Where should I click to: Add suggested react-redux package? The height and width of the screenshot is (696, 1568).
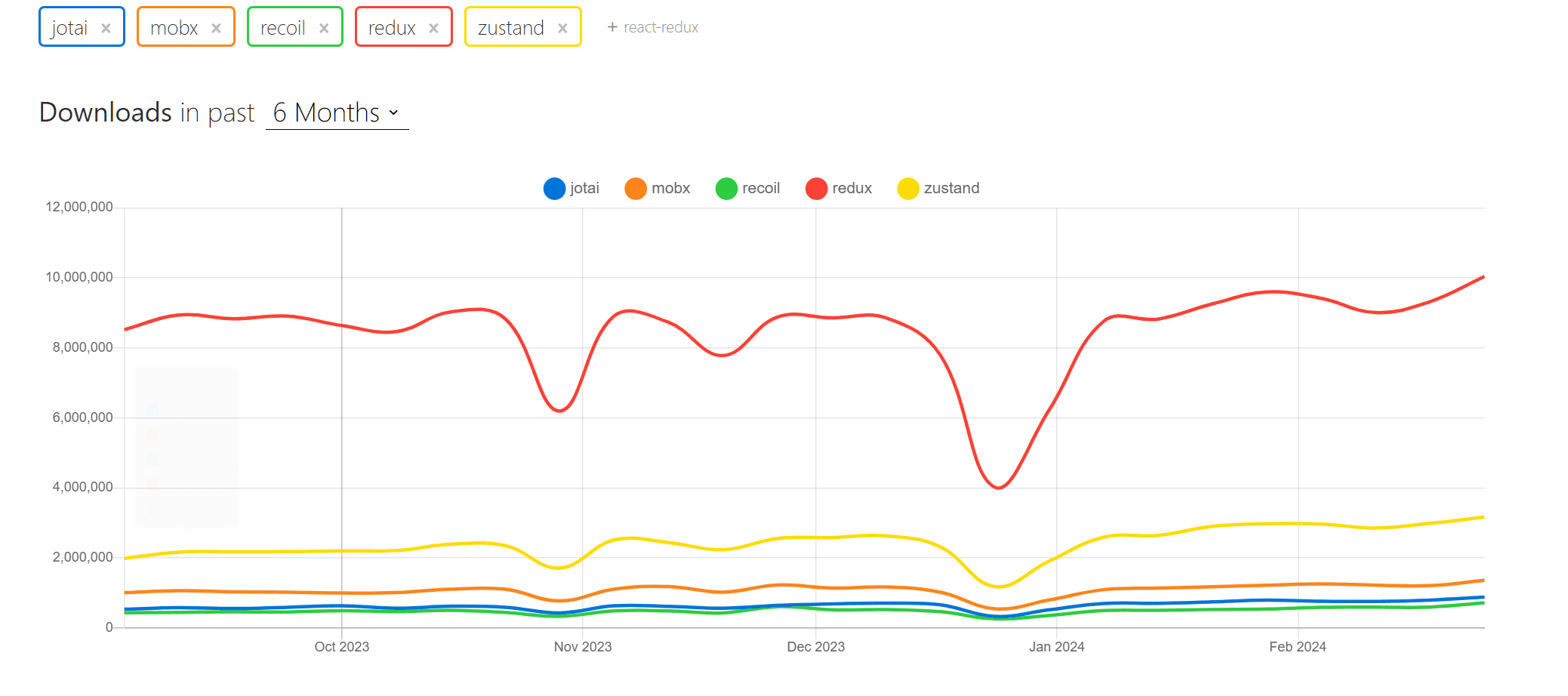click(x=653, y=27)
